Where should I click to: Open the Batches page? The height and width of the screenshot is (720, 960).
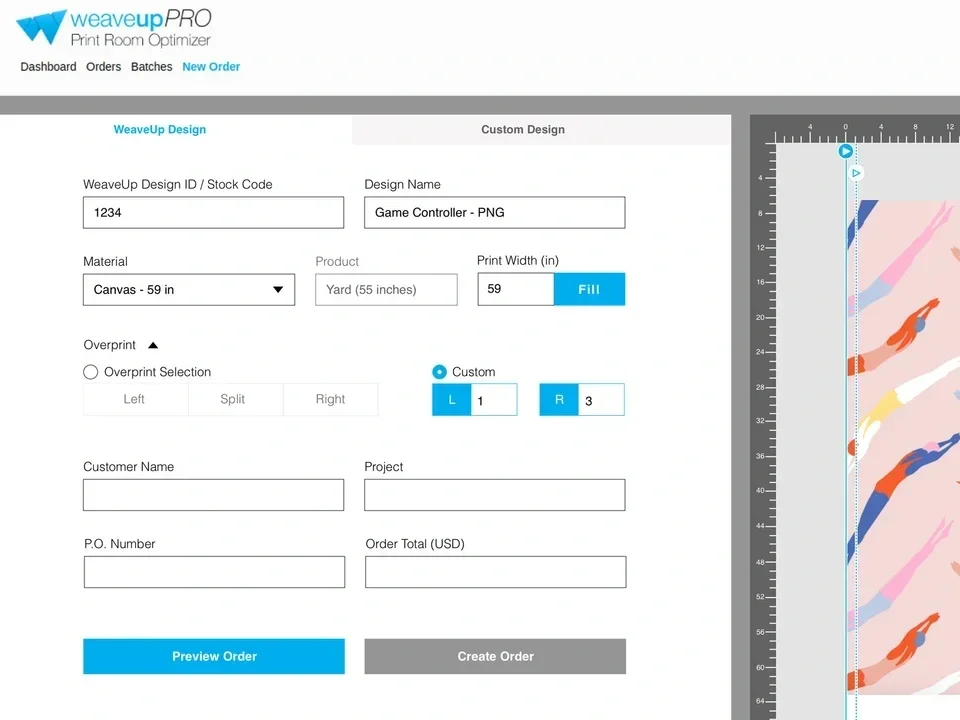click(151, 66)
